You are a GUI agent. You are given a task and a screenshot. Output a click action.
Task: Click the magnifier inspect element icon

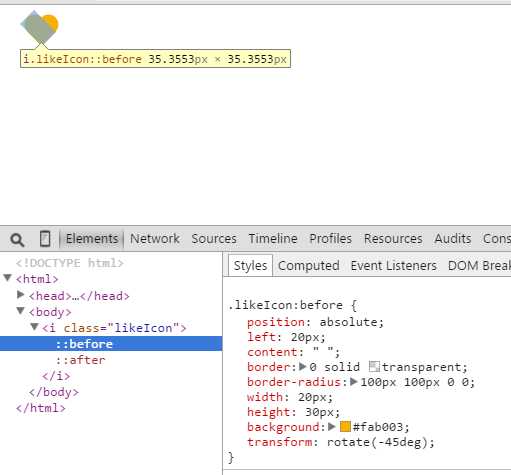point(17,239)
